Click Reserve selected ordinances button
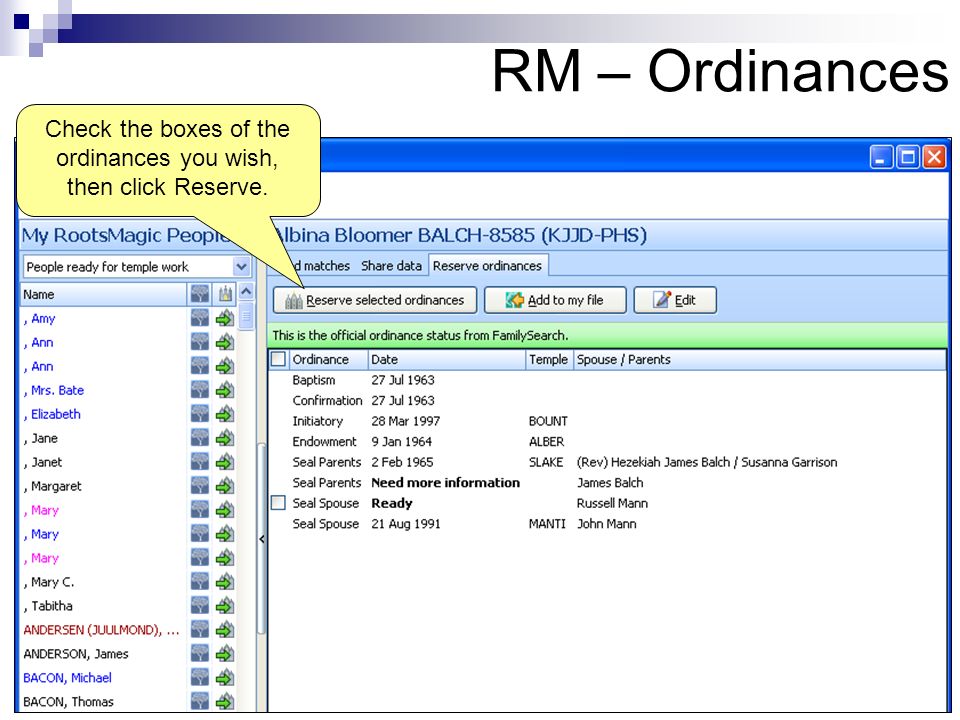Image resolution: width=960 pixels, height=720 pixels. tap(375, 300)
